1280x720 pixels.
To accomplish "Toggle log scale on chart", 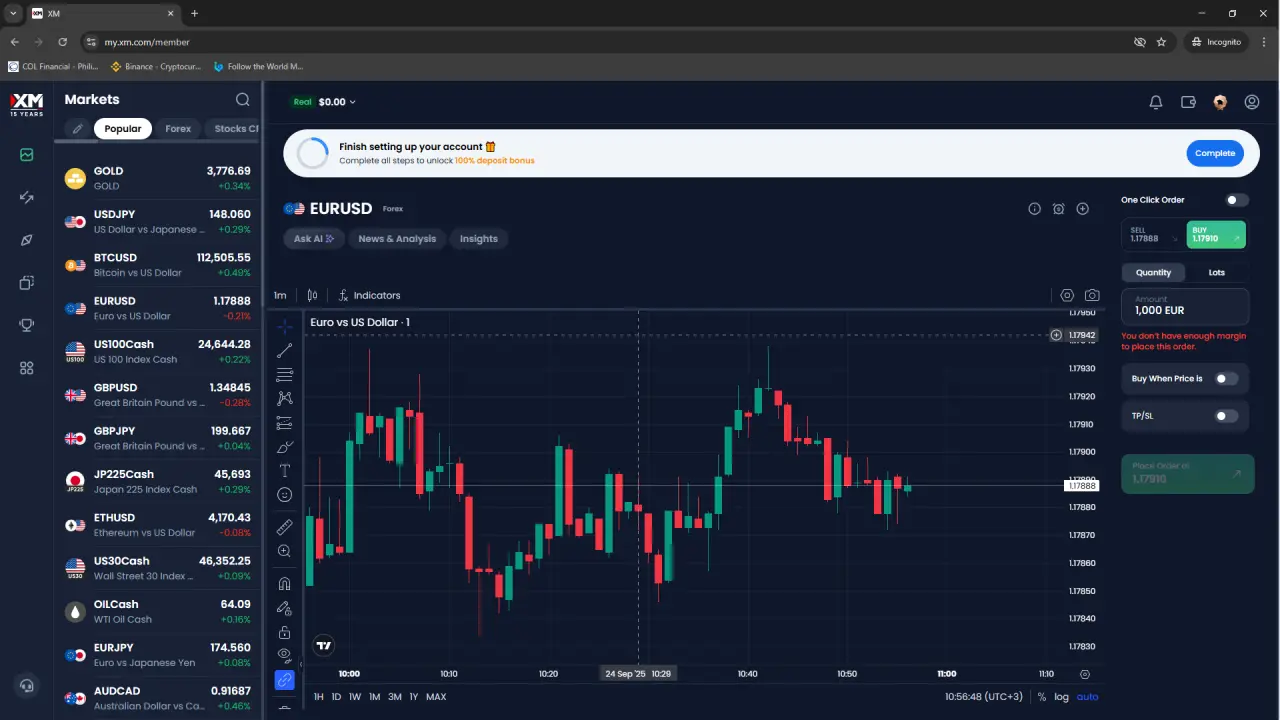I will (1061, 697).
